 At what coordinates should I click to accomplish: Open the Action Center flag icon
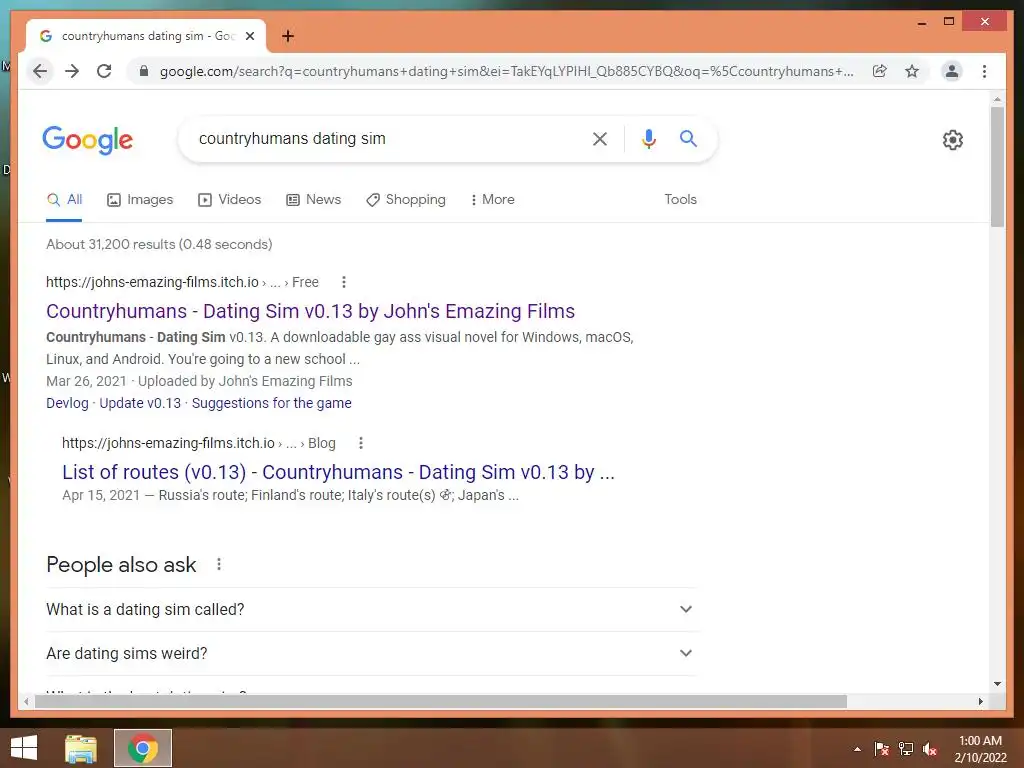point(882,749)
